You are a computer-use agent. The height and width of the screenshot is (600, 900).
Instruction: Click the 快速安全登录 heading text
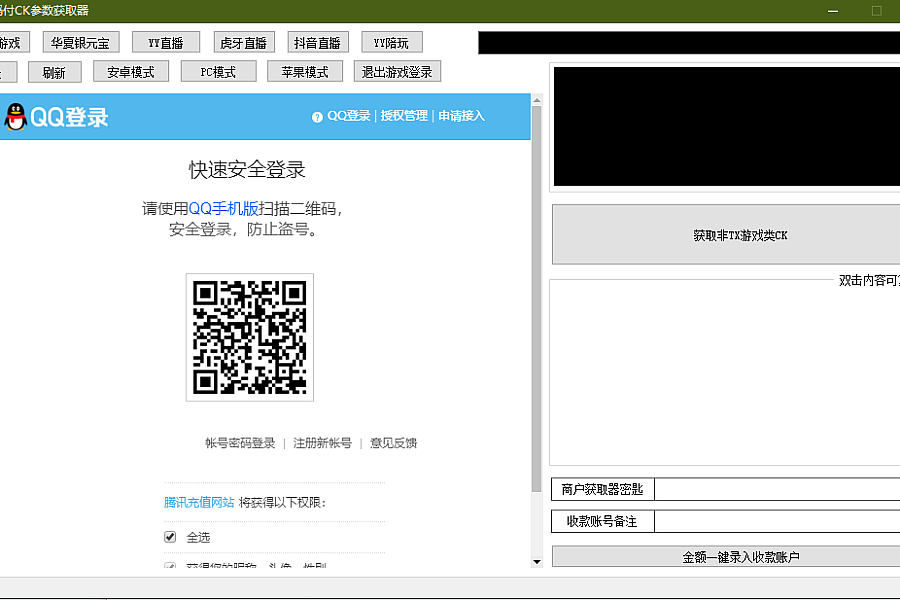[x=247, y=169]
